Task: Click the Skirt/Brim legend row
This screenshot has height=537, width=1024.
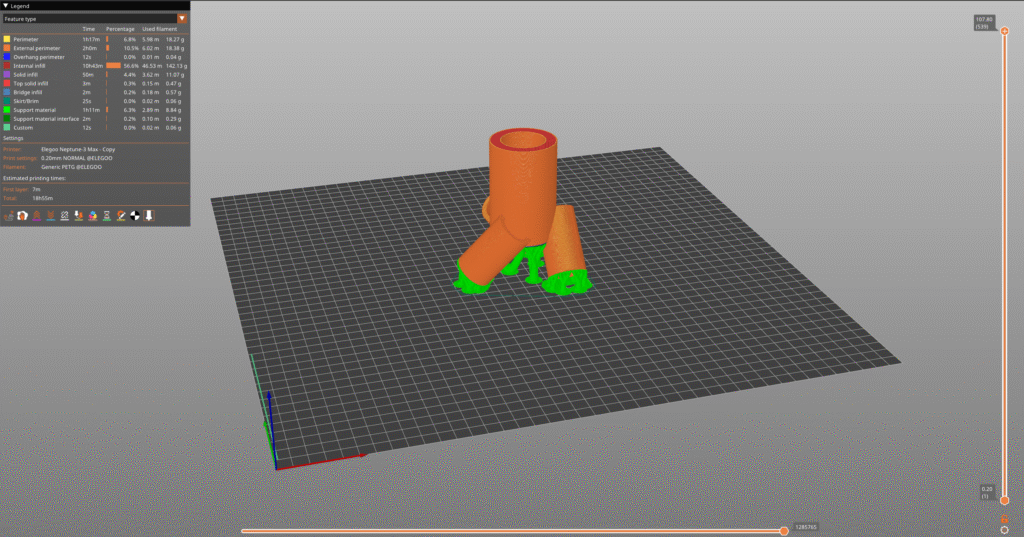Action: [x=28, y=101]
